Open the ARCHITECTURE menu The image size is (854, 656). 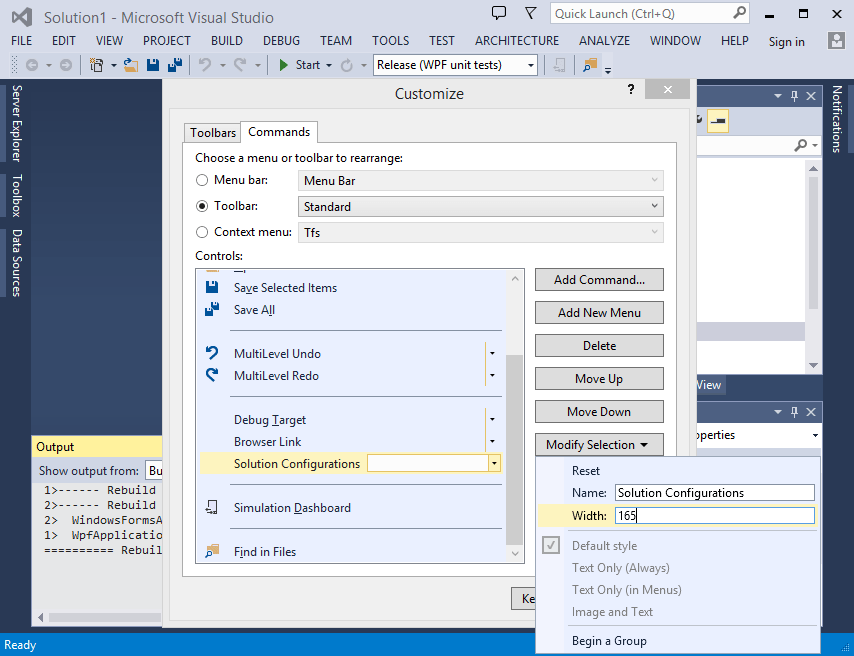pos(517,41)
